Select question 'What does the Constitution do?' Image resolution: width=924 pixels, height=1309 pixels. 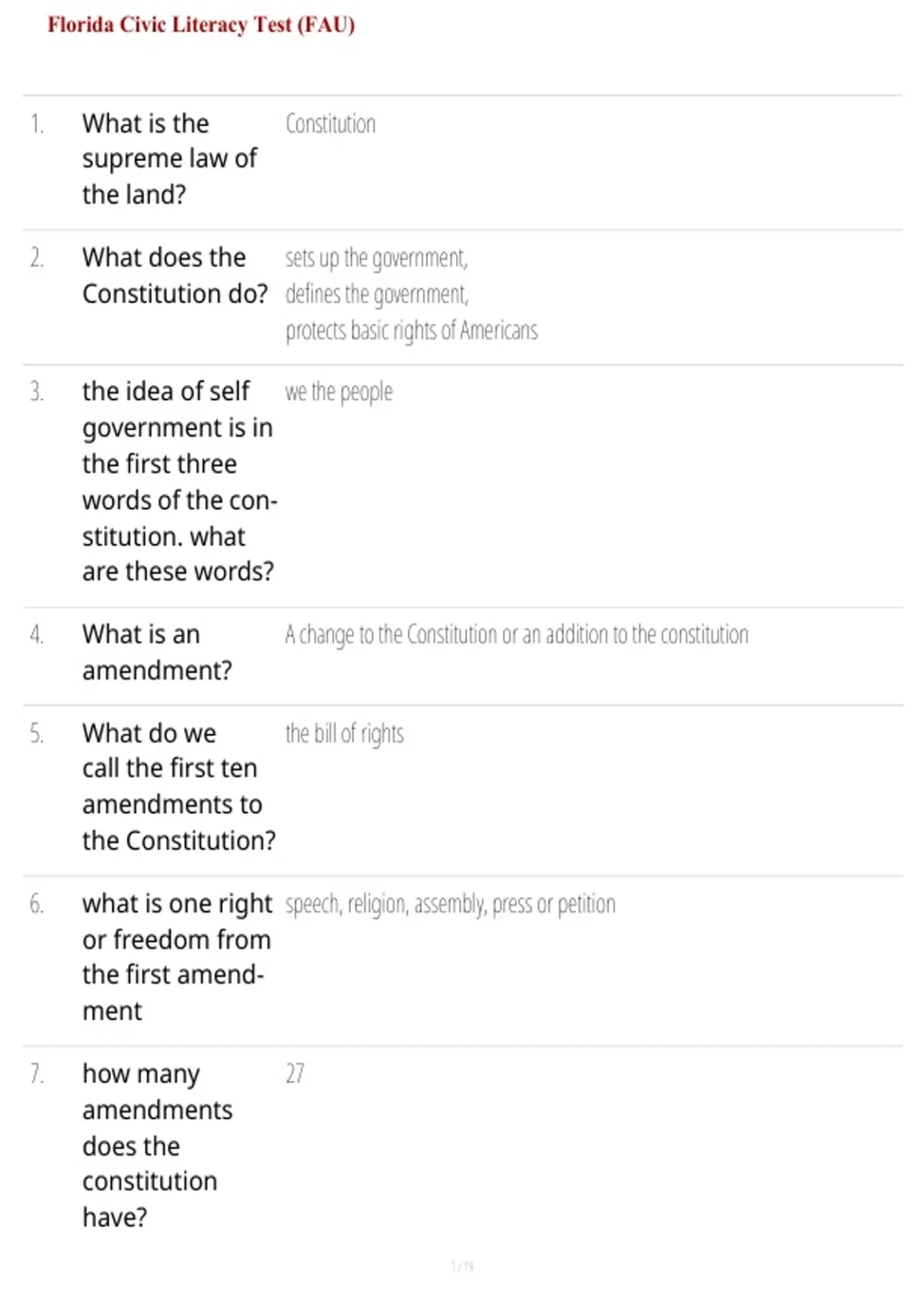[175, 276]
